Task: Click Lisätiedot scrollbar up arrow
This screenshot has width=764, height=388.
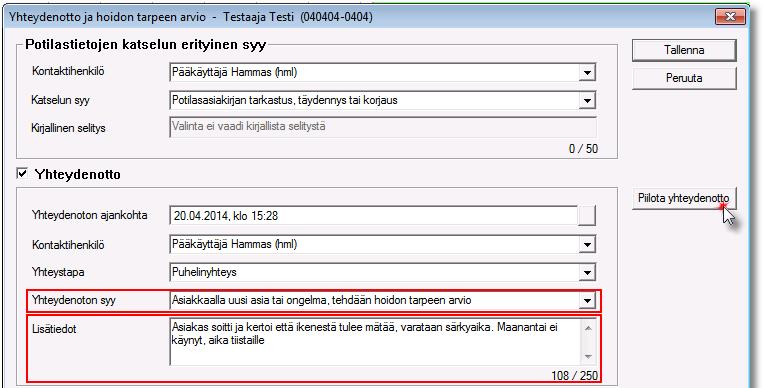Action: tap(588, 328)
